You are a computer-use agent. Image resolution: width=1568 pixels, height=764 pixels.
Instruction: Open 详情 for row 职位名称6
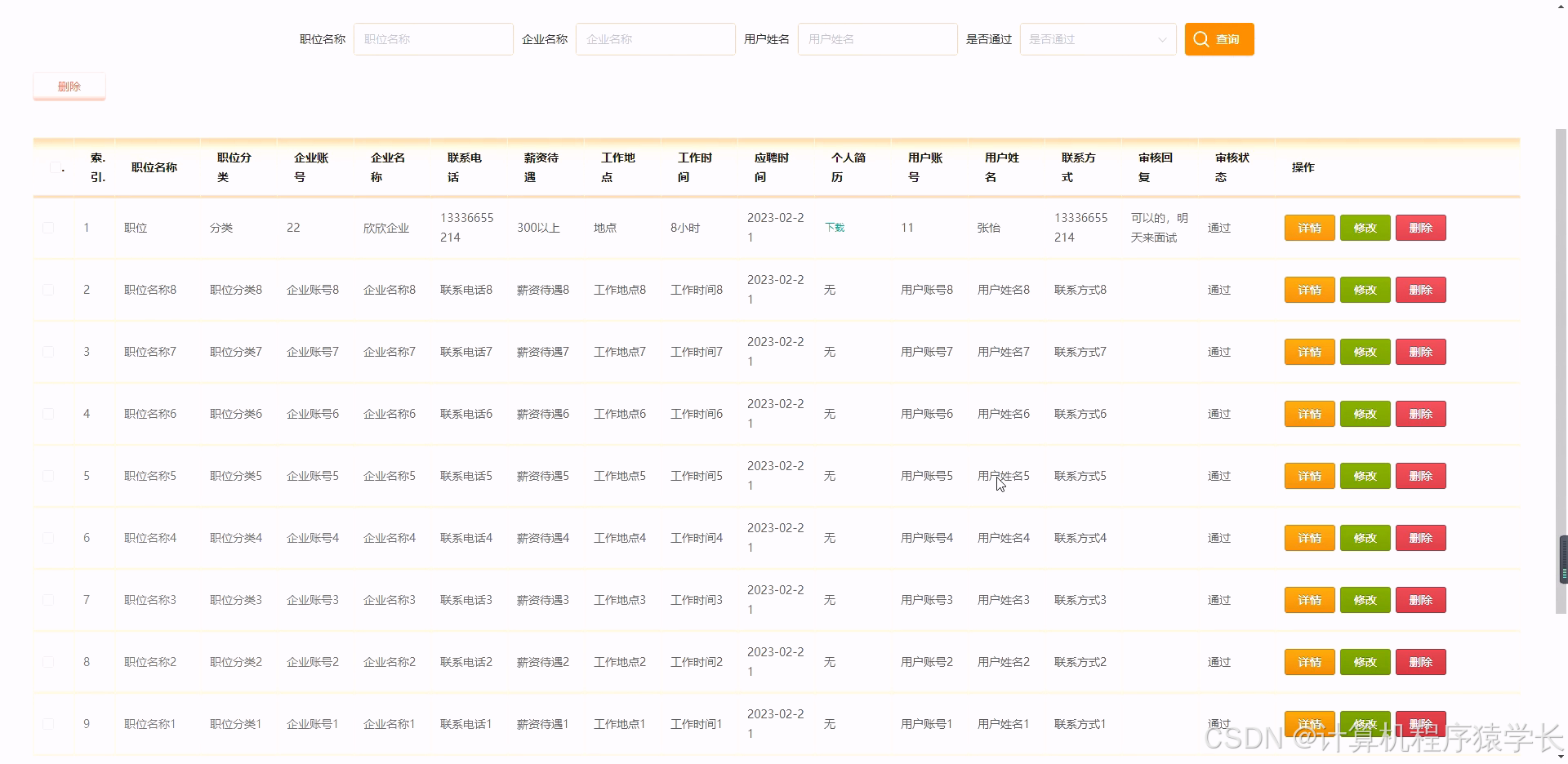(x=1309, y=414)
